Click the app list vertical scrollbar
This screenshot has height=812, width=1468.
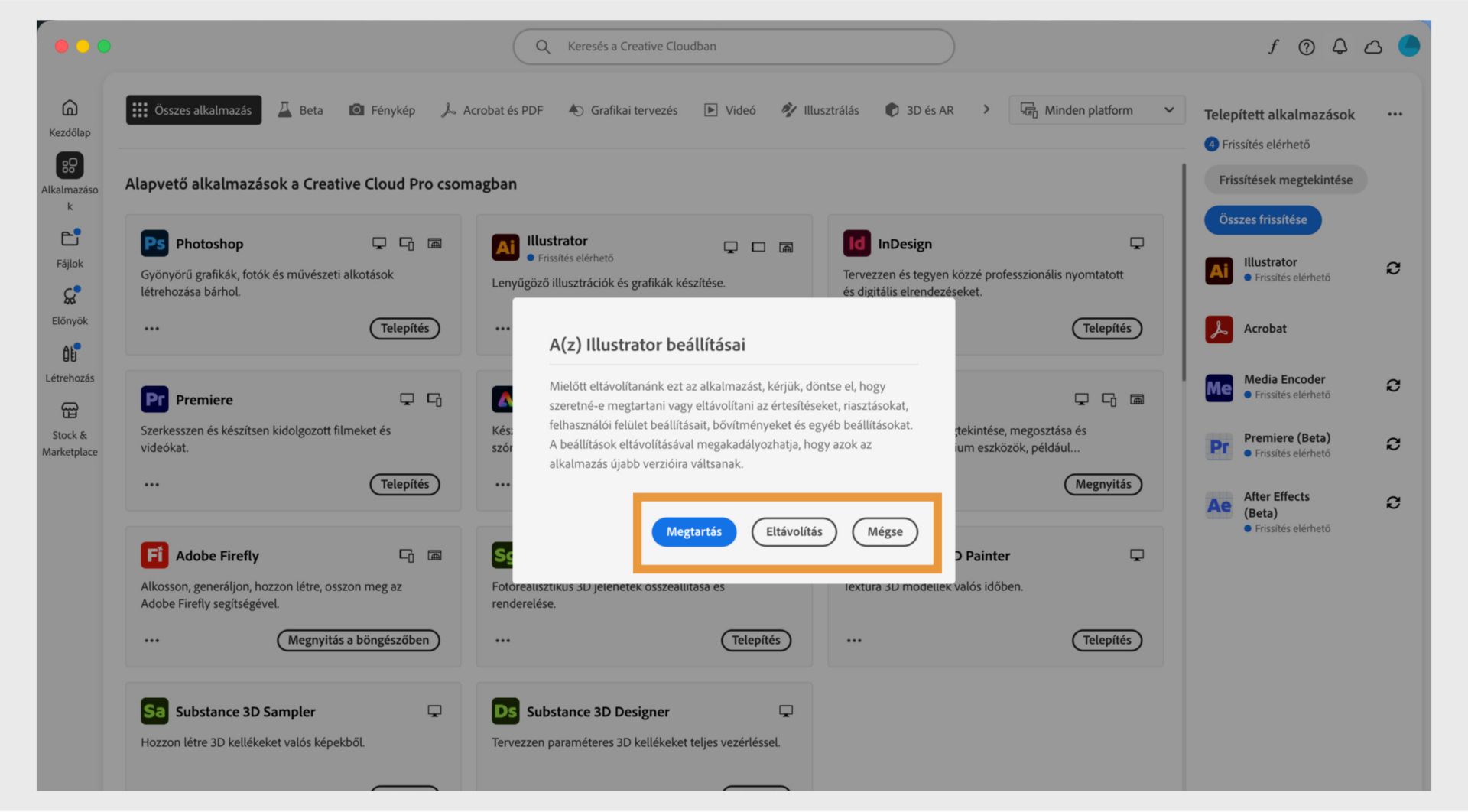(x=1184, y=271)
